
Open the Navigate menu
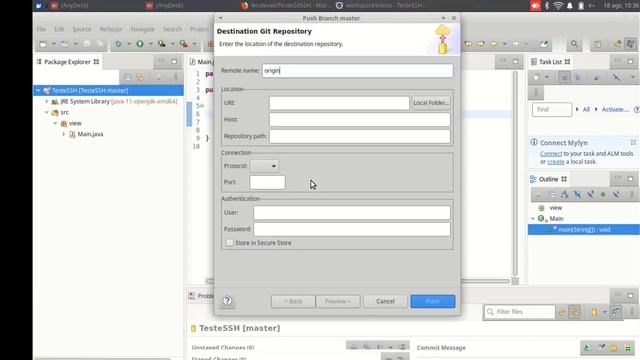pos(142,29)
